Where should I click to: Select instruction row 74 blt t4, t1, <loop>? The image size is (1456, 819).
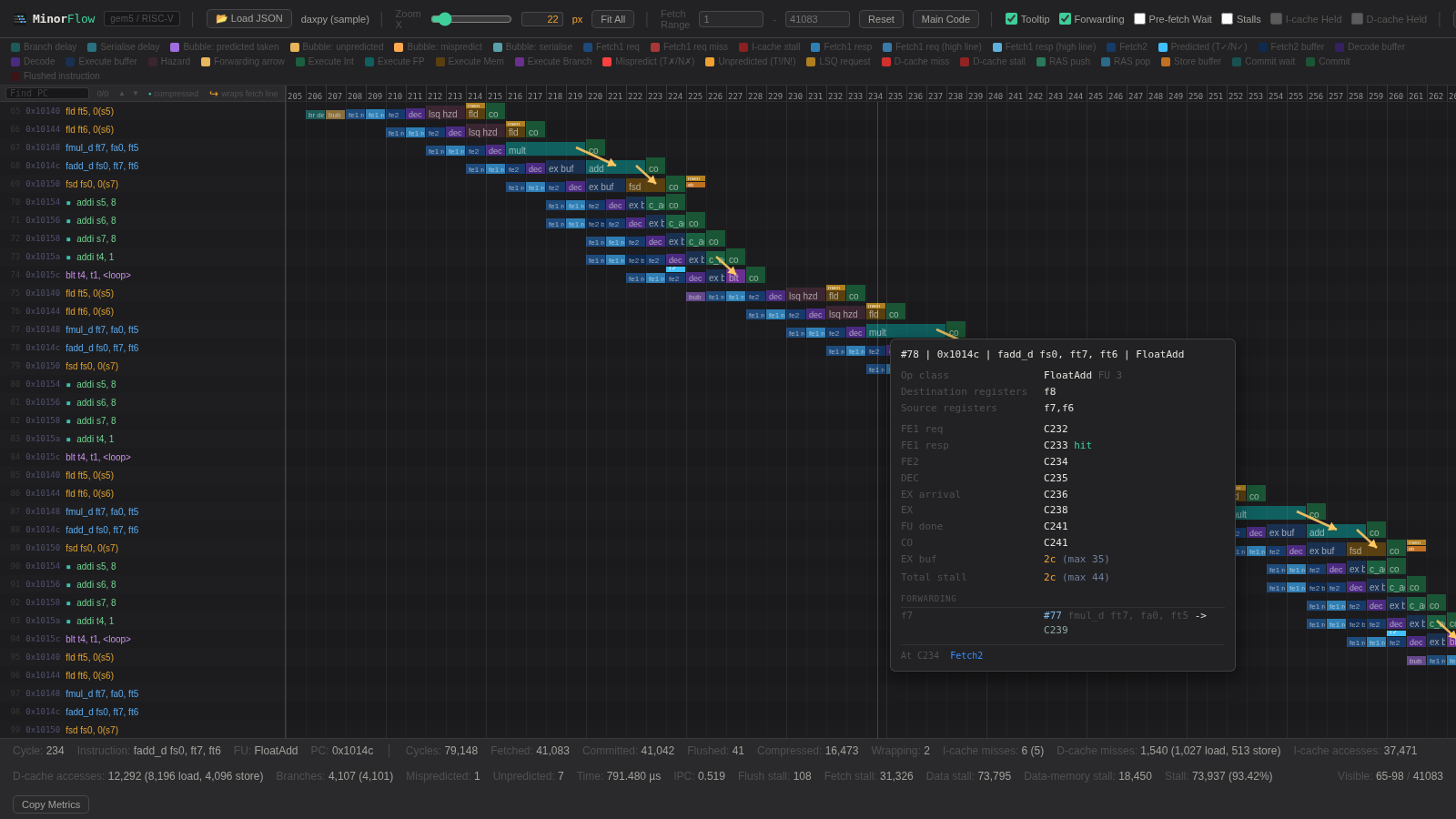point(143,275)
